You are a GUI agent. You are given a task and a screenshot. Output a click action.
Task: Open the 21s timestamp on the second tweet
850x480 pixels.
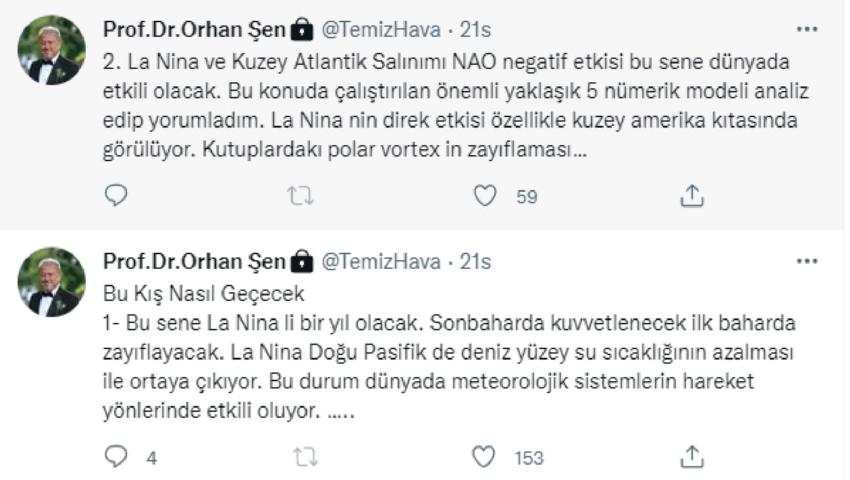tap(475, 261)
